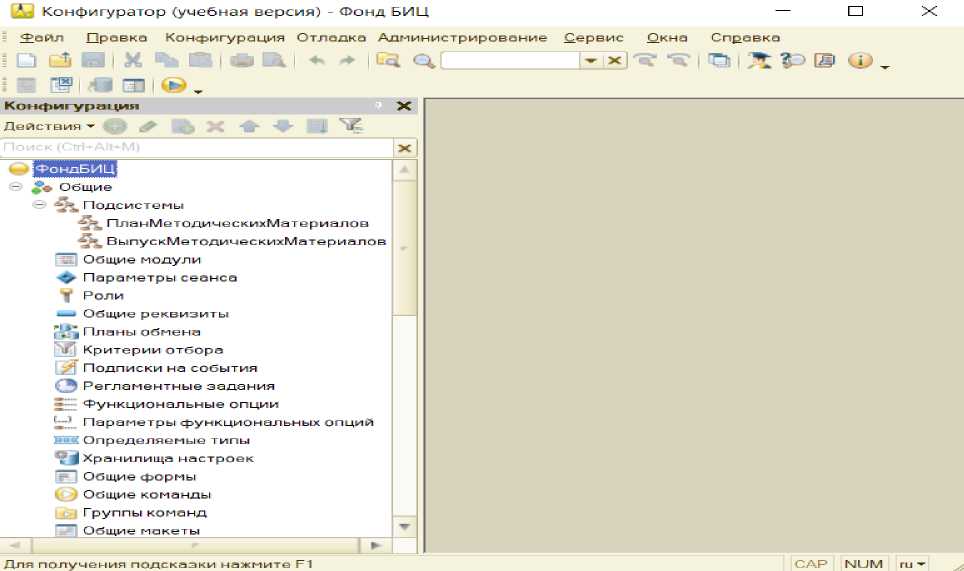Open the Действия dropdown menu
Viewport: 964px width, 571px height.
click(49, 126)
